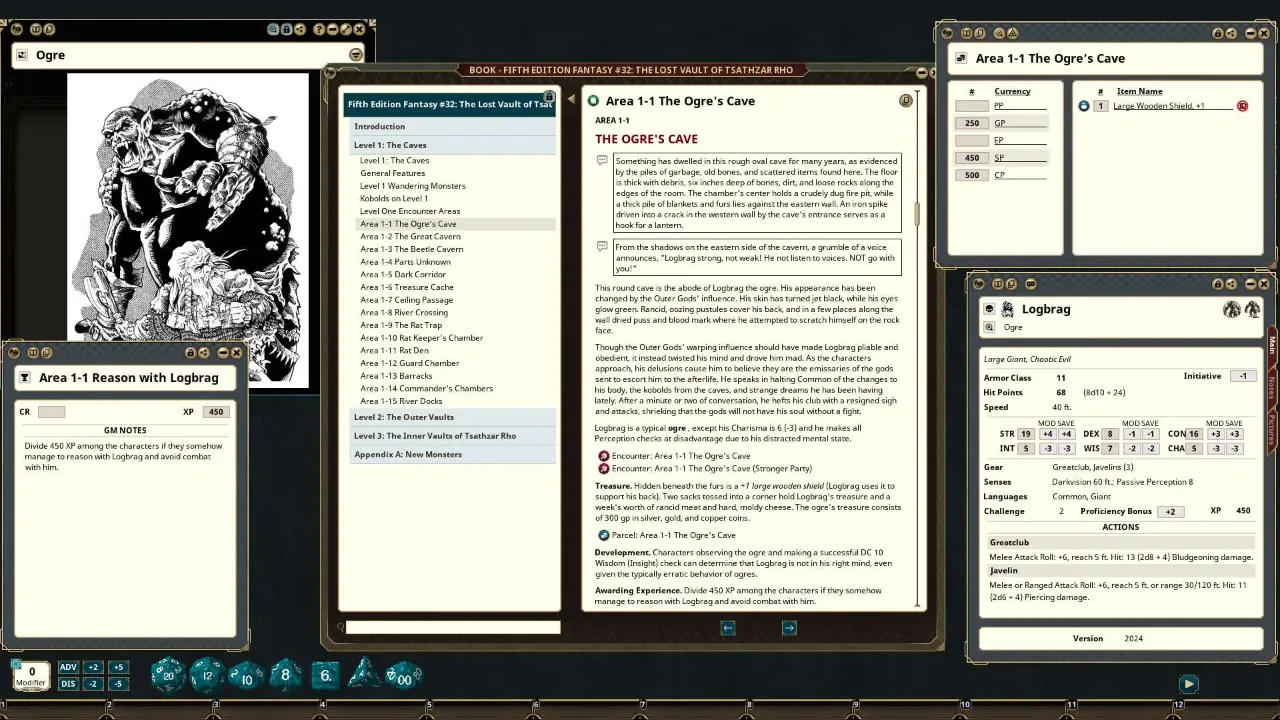Click Logbrag's small token portrait
Viewport: 1280px width, 720px height.
(1008, 309)
